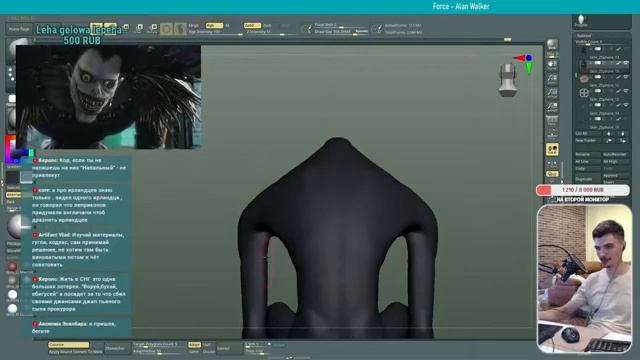Click the second half-shaded sphere icon in top shelf

(x=180, y=29)
